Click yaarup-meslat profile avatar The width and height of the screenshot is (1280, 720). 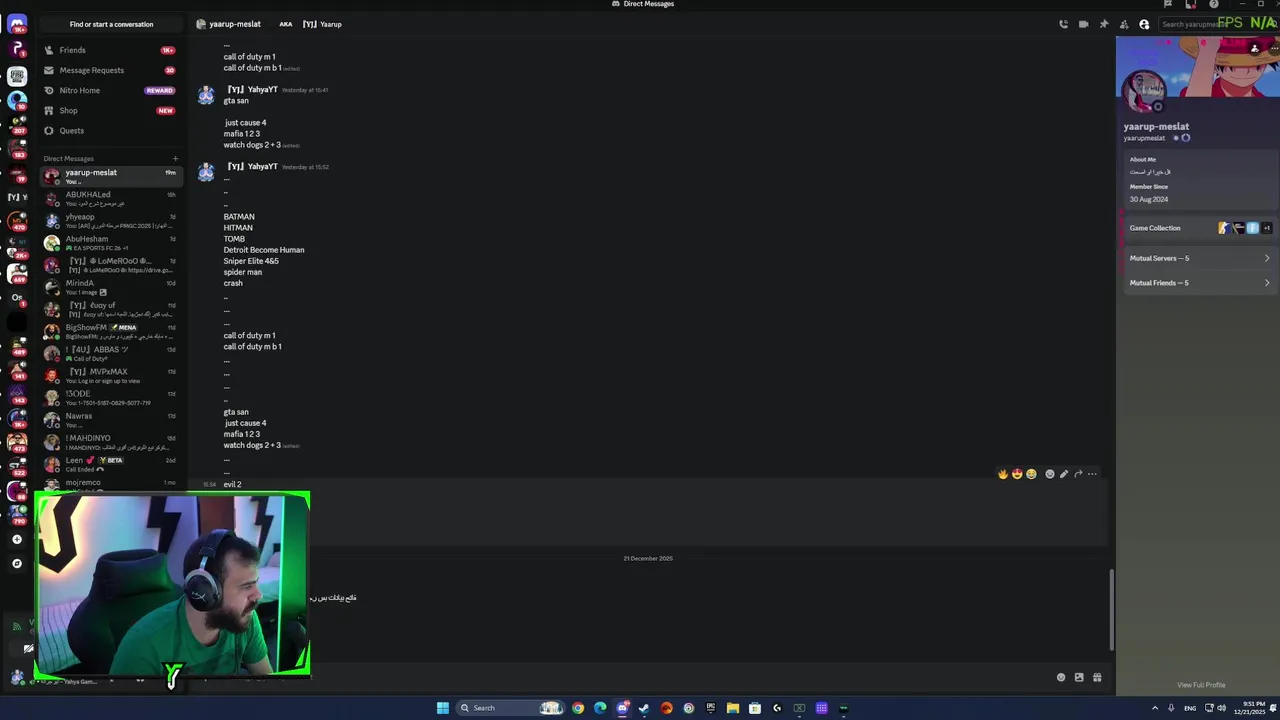pos(1146,92)
